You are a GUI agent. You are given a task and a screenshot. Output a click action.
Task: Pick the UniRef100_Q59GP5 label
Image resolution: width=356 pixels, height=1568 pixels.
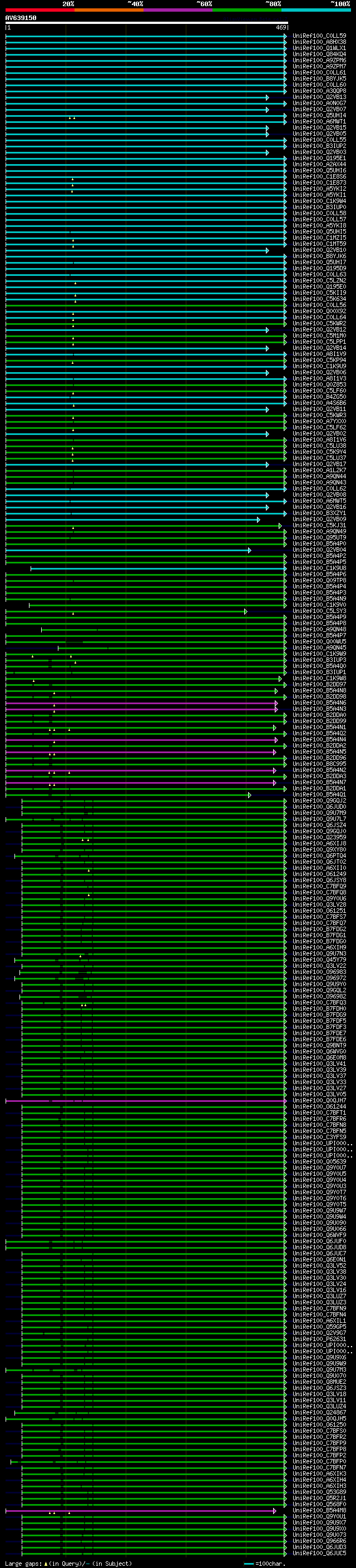(x=319, y=1327)
